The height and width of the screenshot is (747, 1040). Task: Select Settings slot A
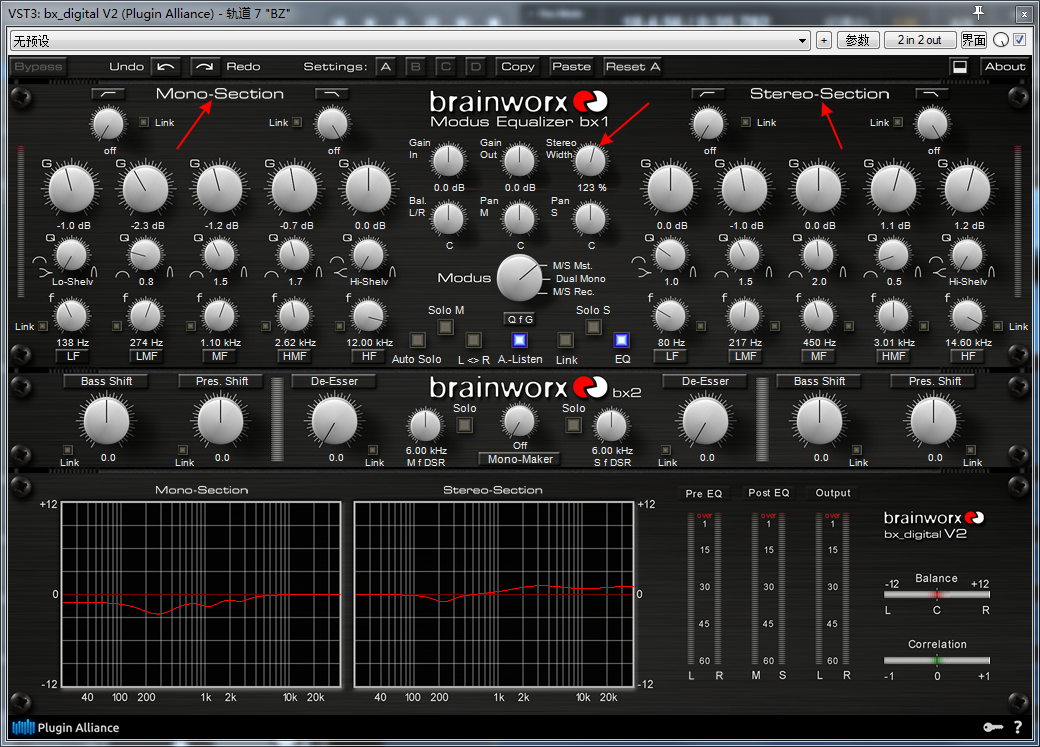pyautogui.click(x=385, y=66)
